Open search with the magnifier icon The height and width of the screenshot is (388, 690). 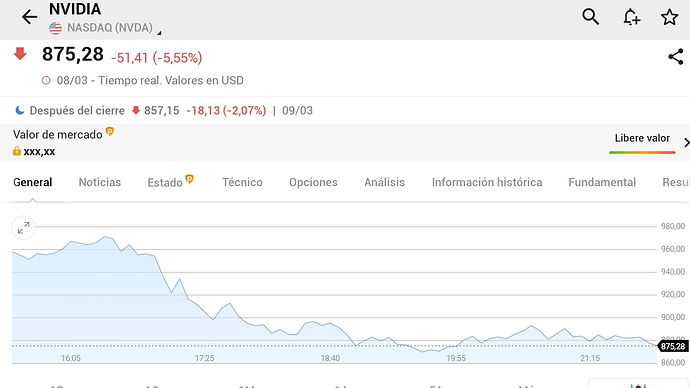point(590,17)
